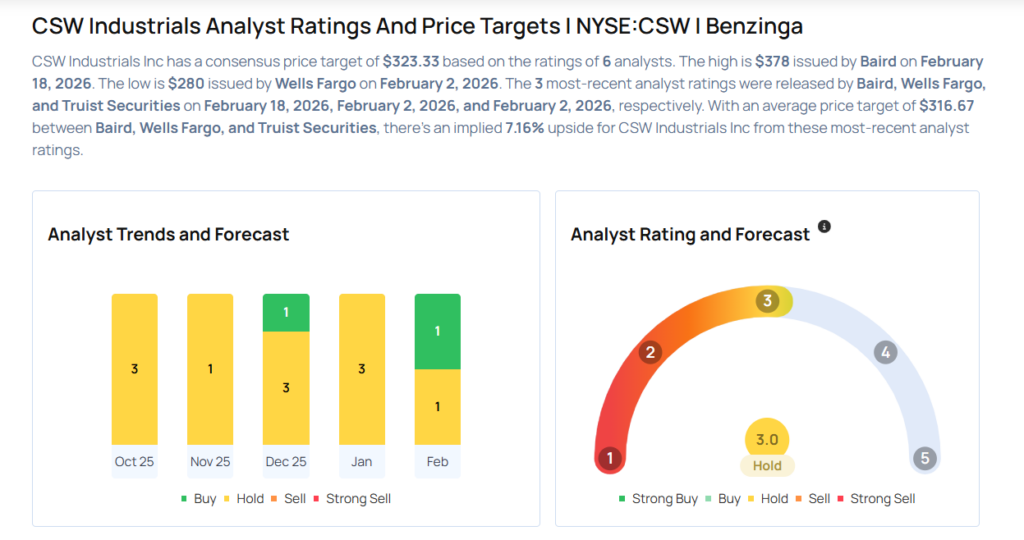Click gauge marker number 1
Screen dimensions: 1024x540
609,459
